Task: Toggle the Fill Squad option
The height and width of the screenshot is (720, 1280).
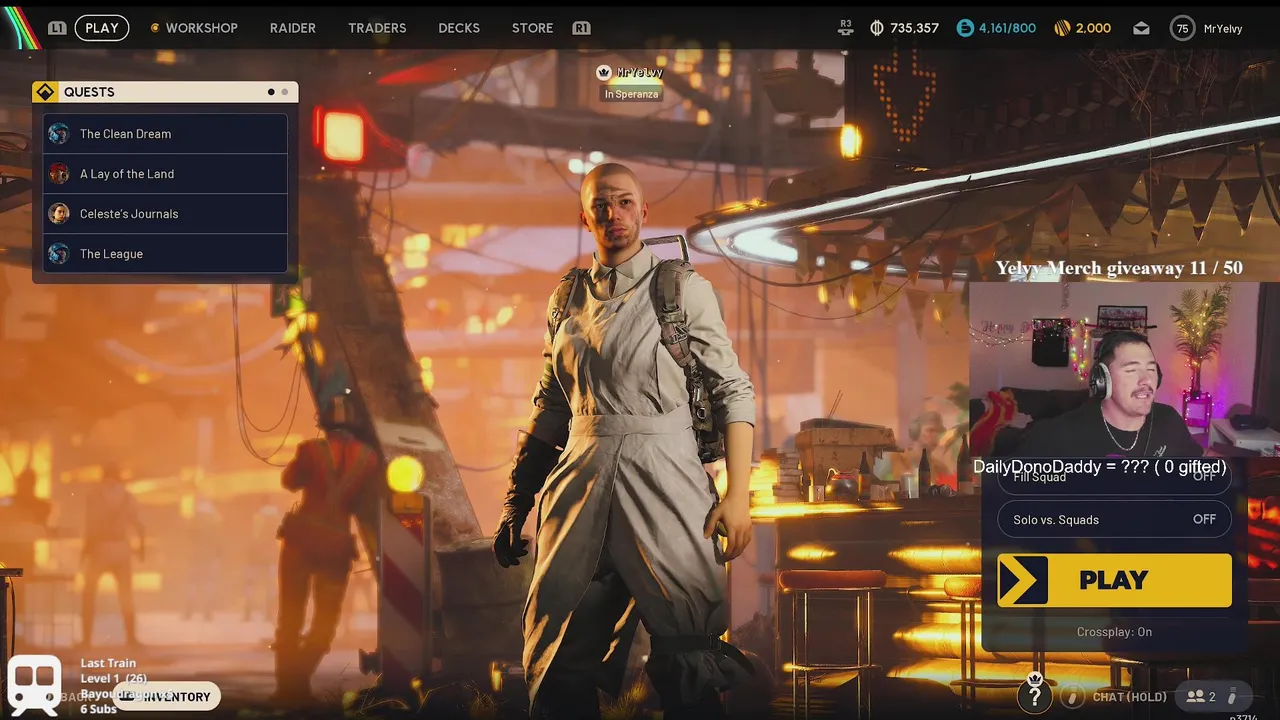Action: point(1114,478)
